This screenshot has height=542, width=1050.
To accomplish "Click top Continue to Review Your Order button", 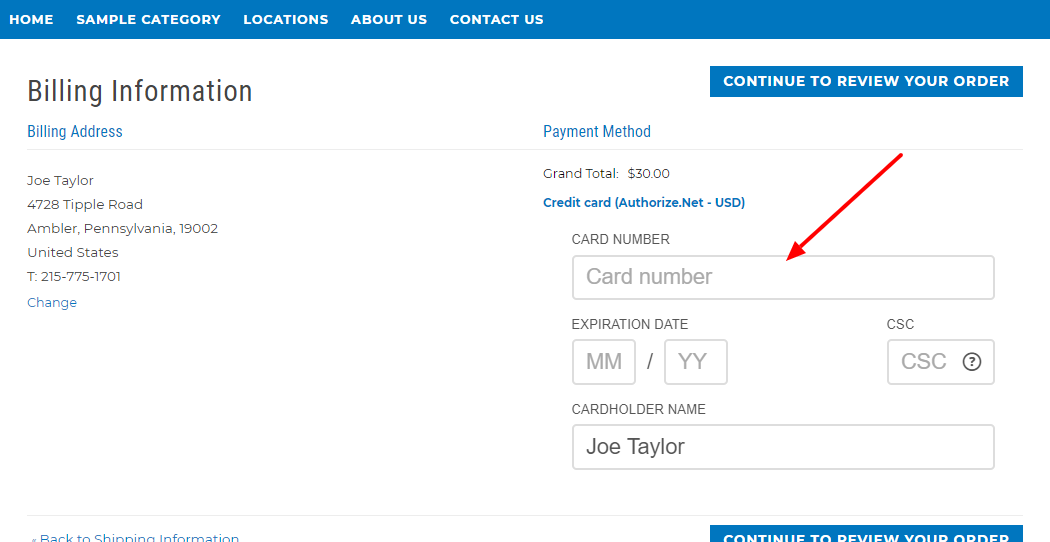I will pyautogui.click(x=866, y=81).
